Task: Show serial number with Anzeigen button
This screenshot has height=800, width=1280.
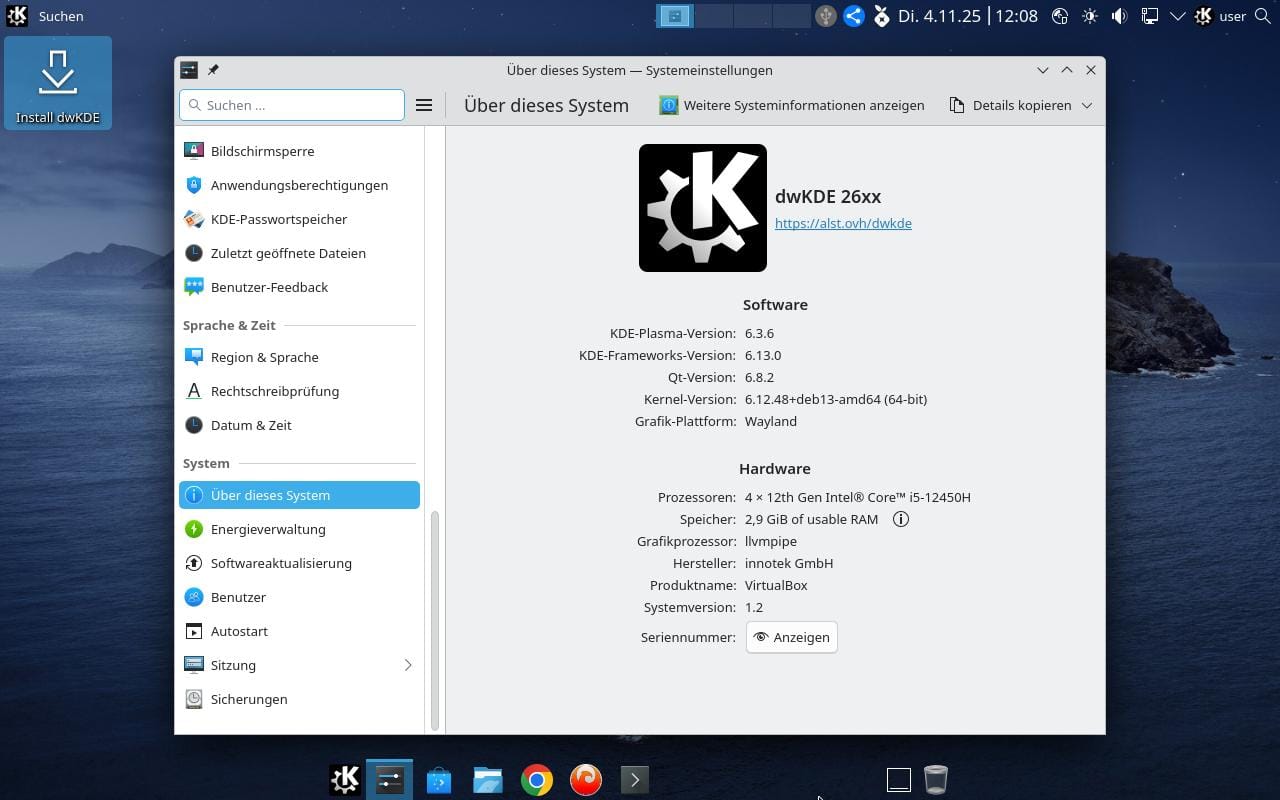Action: pos(791,637)
